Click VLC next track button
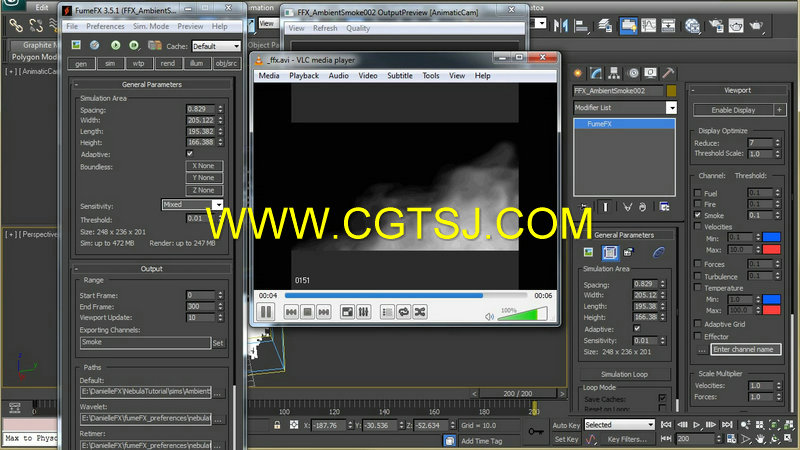Viewport: 800px width, 450px height. (x=323, y=312)
